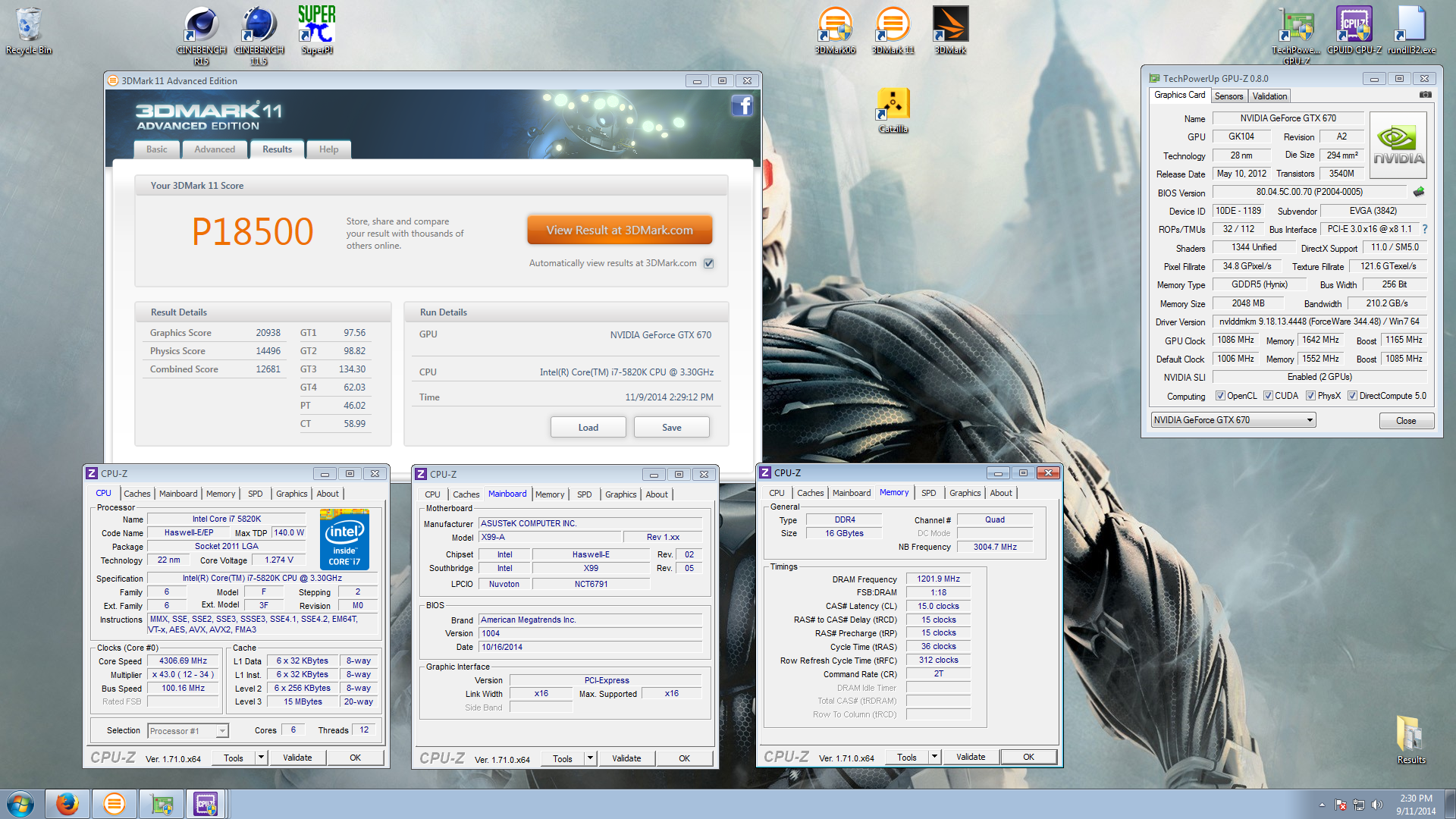This screenshot has height=819, width=1456.
Task: Switch to the Sensors tab in GPU-Z
Action: tap(1228, 96)
